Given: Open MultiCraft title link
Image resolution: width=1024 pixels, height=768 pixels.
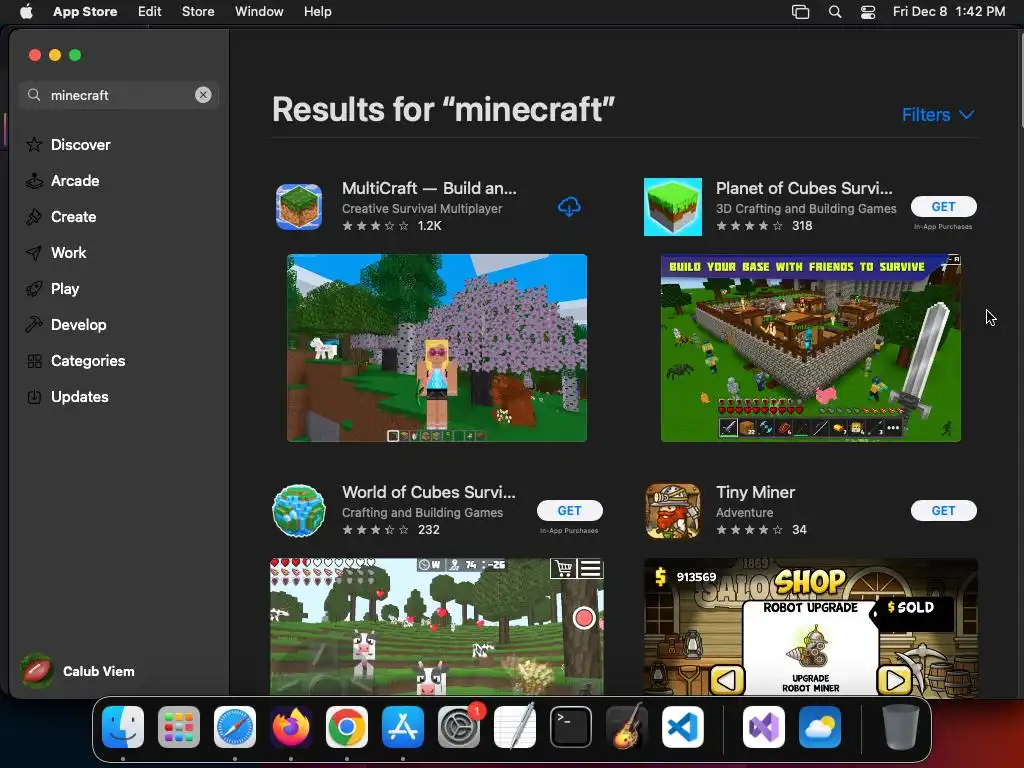Looking at the screenshot, I should tap(429, 188).
